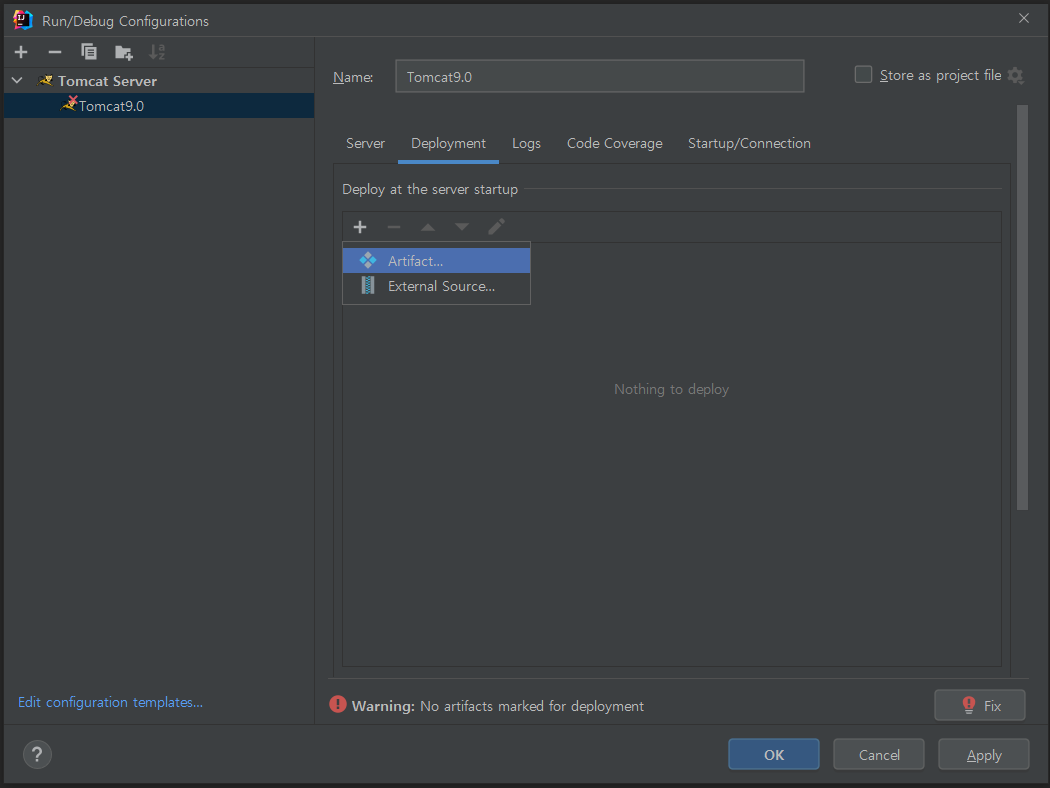Enable Store as project file checkbox
1050x788 pixels.
pos(863,74)
